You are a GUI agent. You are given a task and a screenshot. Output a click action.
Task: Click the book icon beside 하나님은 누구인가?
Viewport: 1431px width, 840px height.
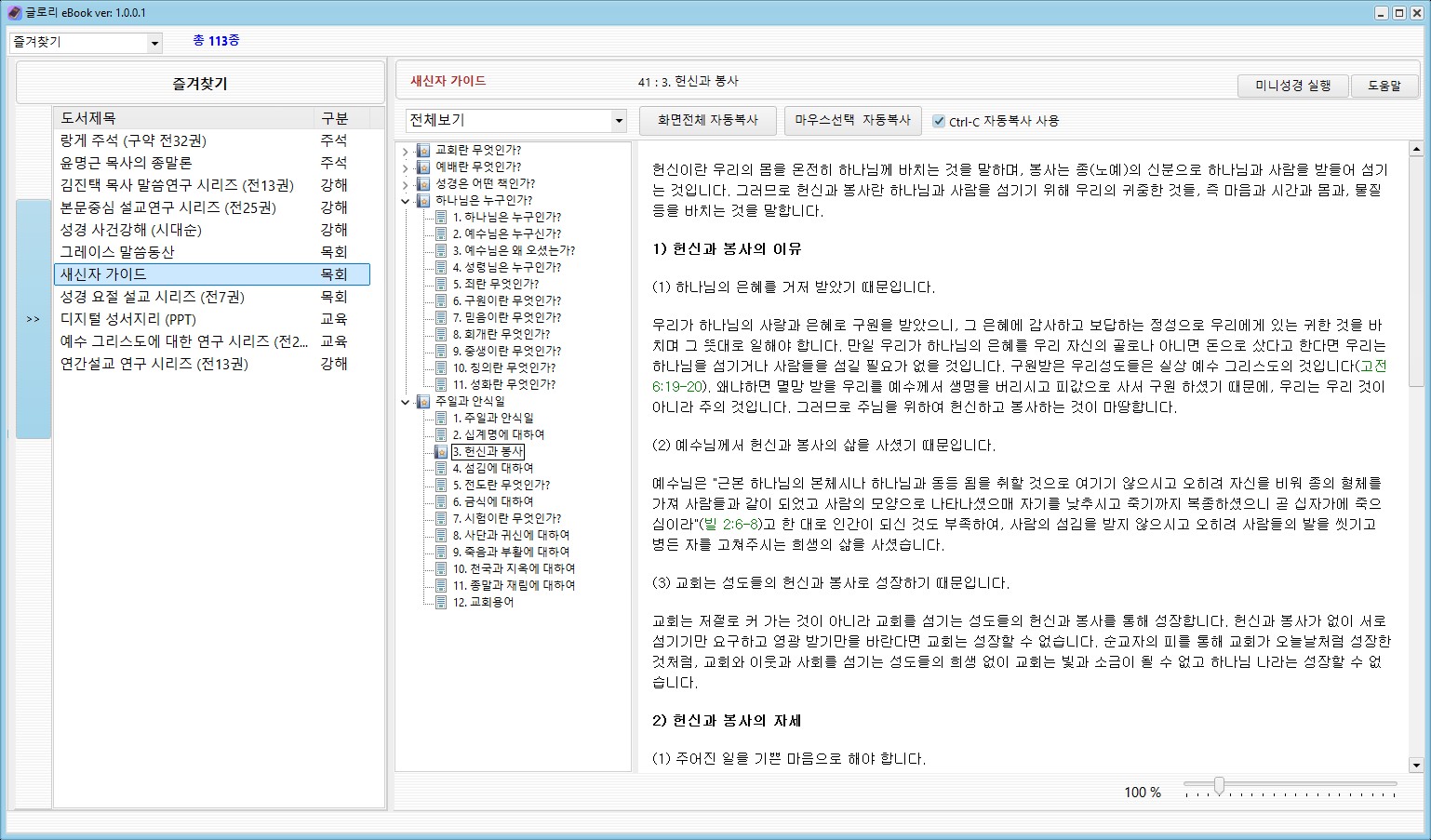tap(423, 201)
